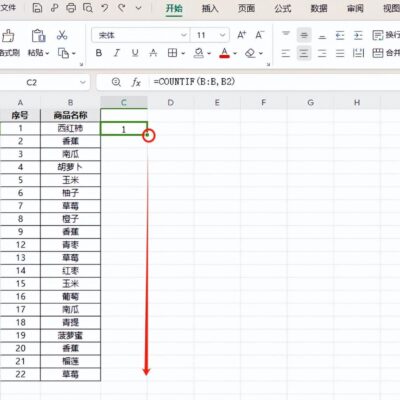Image resolution: width=400 pixels, height=400 pixels.
Task: Expand the font size 11 dropdown
Action: coord(223,35)
